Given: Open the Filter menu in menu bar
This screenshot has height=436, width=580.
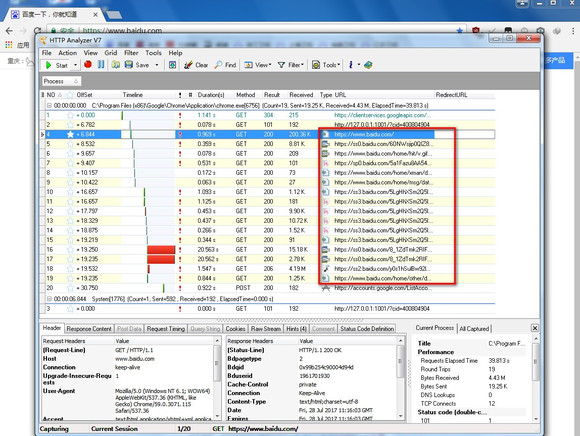Looking at the screenshot, I should pos(131,53).
